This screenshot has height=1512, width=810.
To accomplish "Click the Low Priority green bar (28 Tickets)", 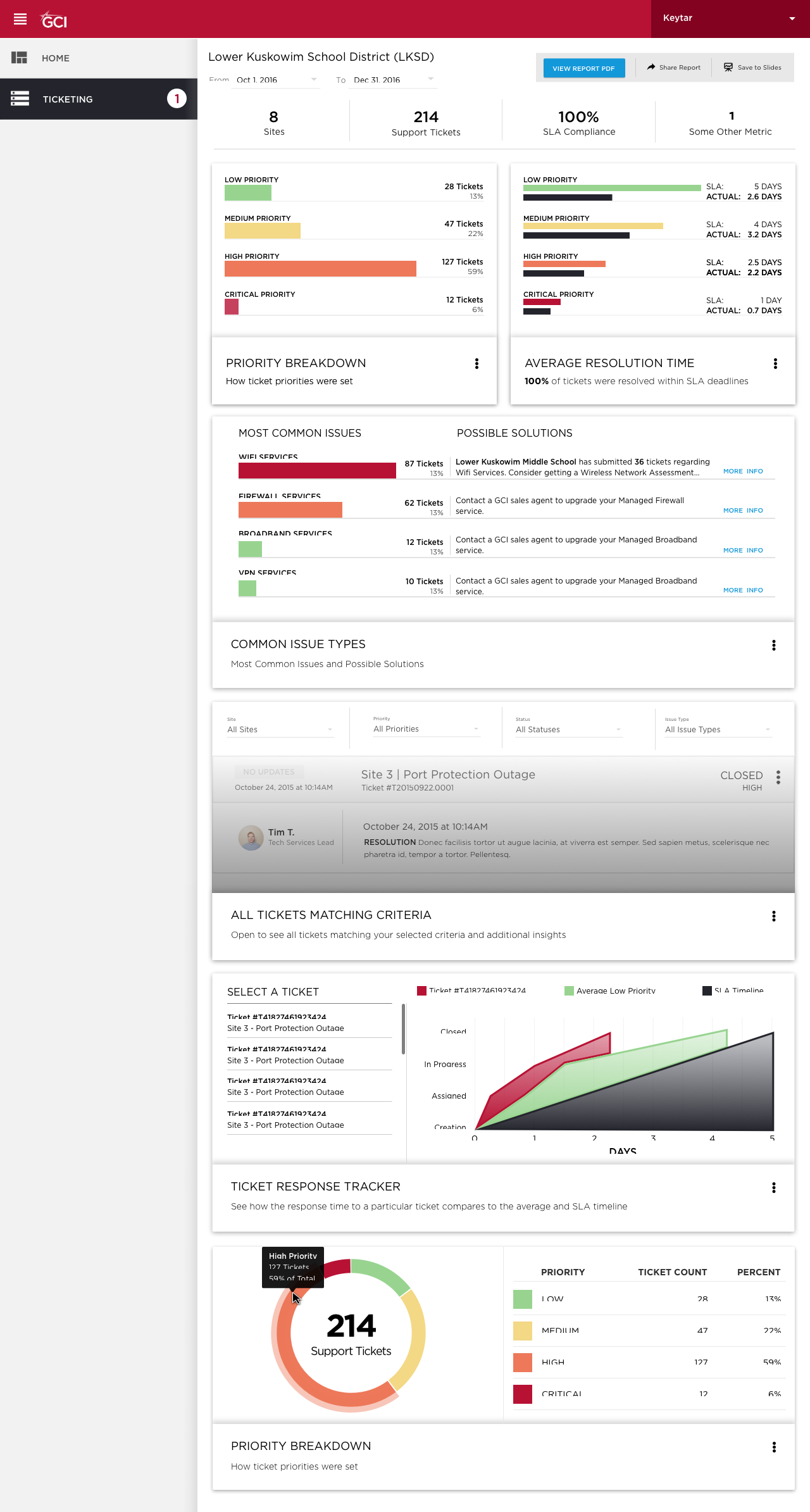I will [248, 192].
